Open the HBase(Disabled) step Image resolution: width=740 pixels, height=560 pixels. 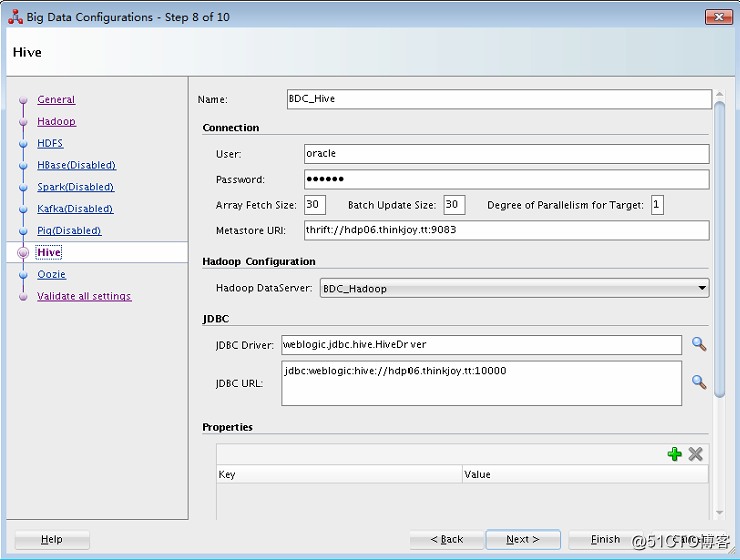(76, 165)
